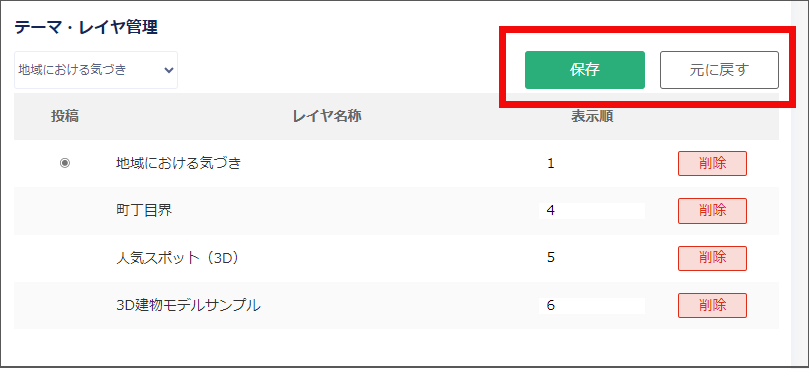Image resolution: width=809 pixels, height=369 pixels.
Task: Delete the 地域における気づき layer
Action: pyautogui.click(x=712, y=164)
